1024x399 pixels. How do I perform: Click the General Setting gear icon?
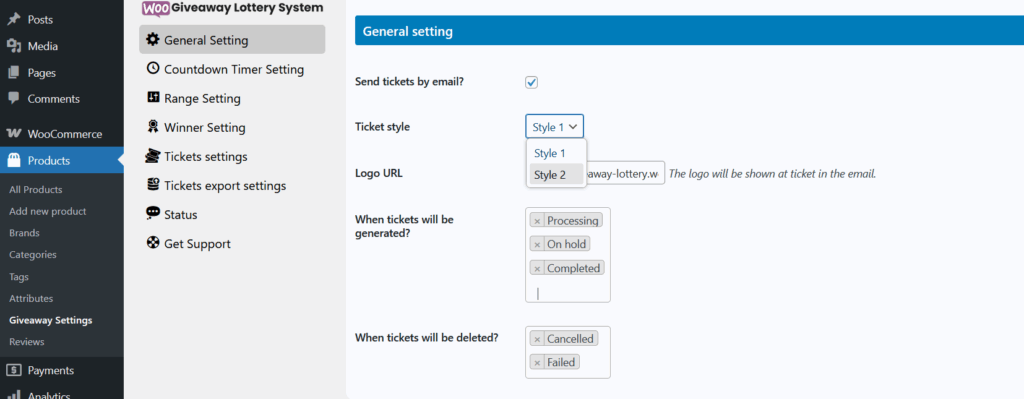coord(153,39)
